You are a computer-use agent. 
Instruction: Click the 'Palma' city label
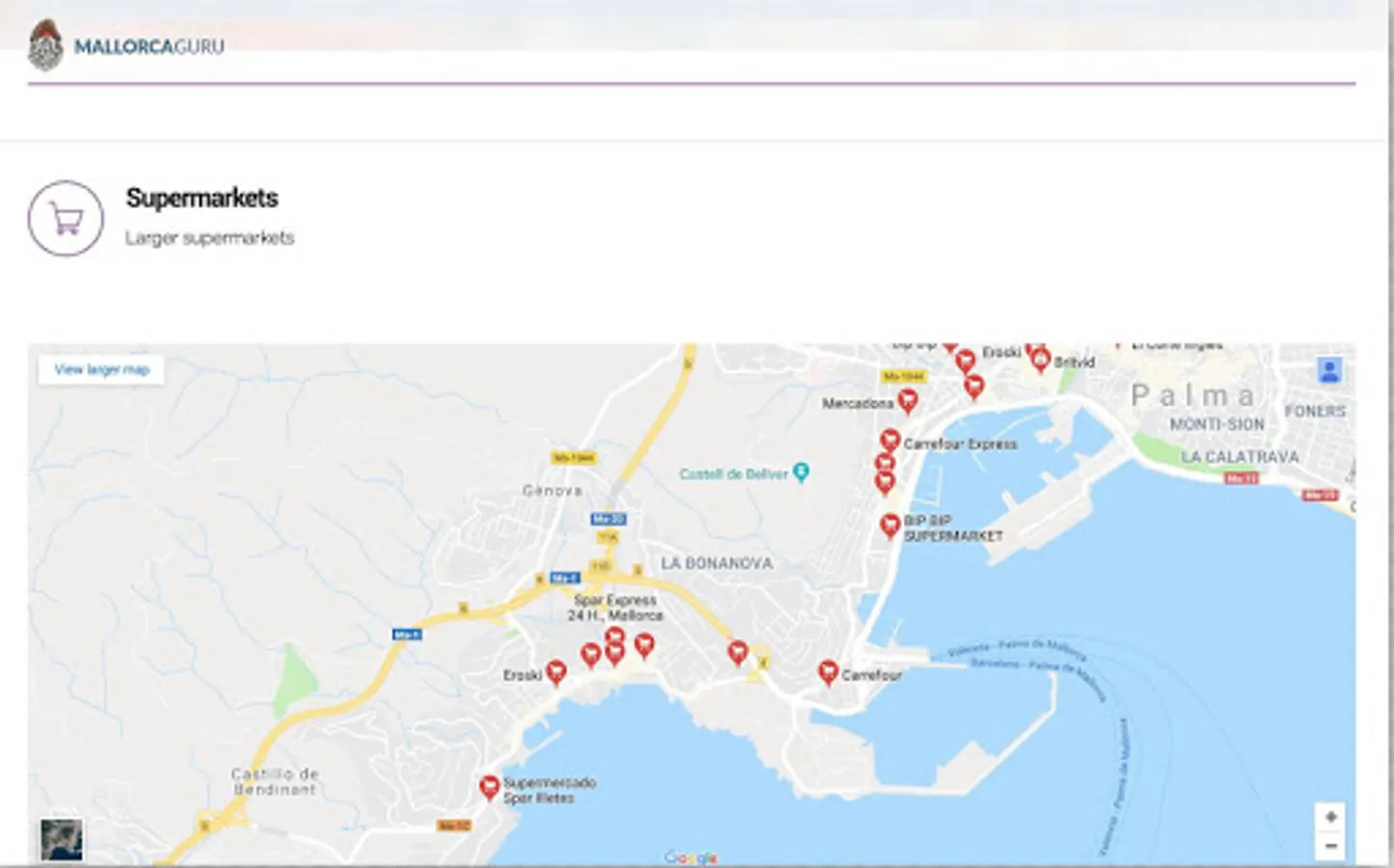tap(1192, 395)
